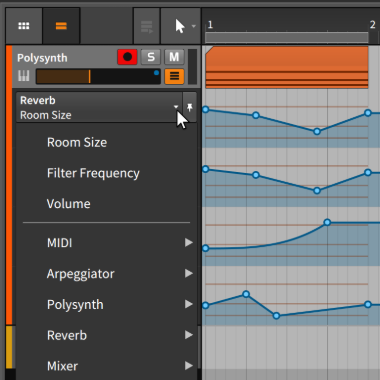This screenshot has width=380, height=380.
Task: Select the pointer tool
Action: click(180, 26)
